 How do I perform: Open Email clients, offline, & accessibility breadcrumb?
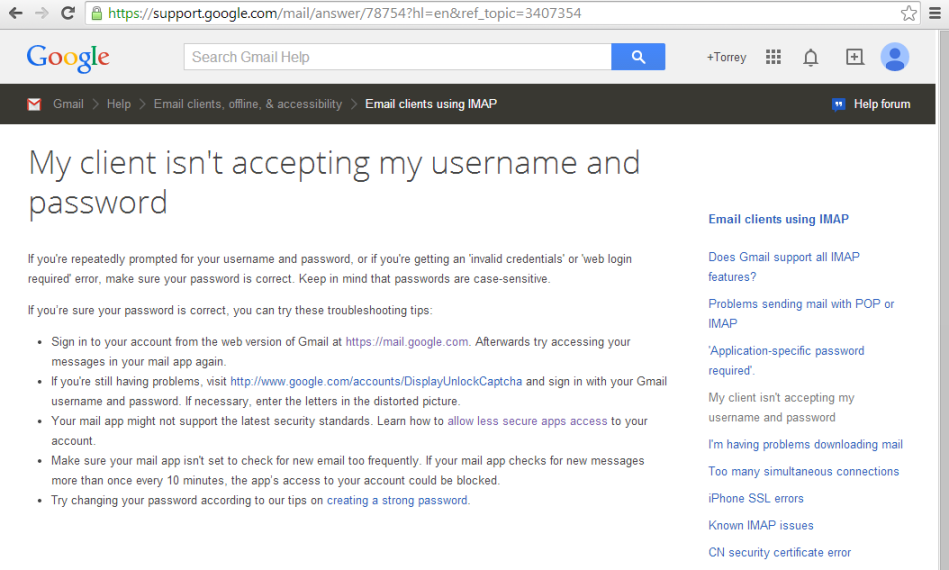tap(248, 104)
